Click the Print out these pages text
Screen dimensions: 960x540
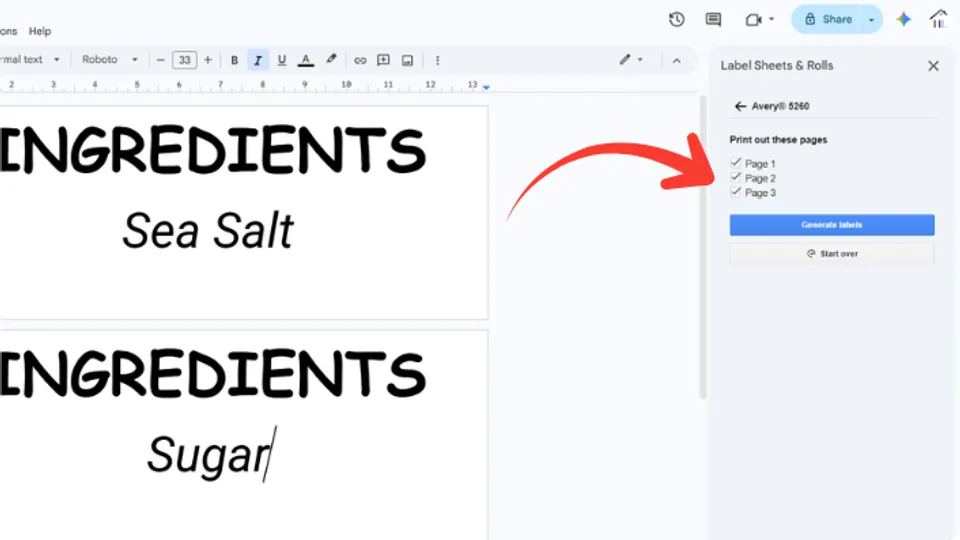click(778, 140)
